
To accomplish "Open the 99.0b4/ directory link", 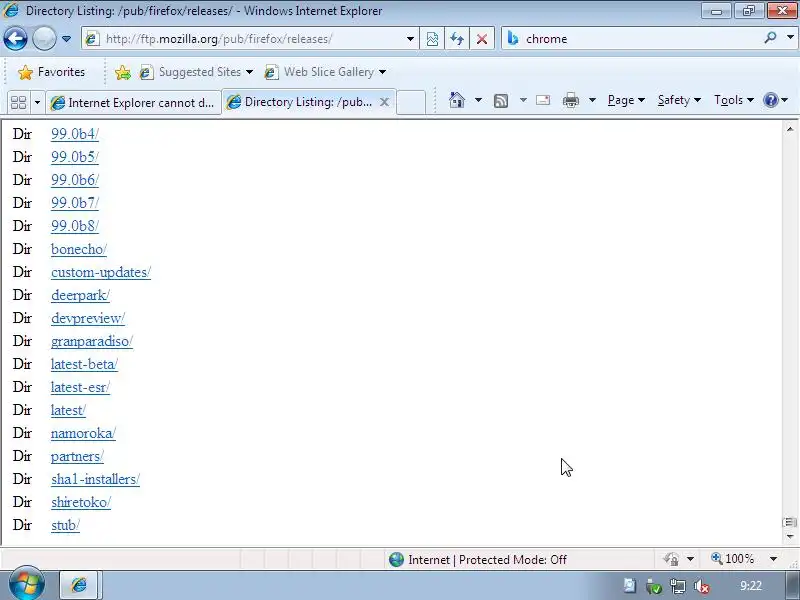I will pyautogui.click(x=74, y=134).
